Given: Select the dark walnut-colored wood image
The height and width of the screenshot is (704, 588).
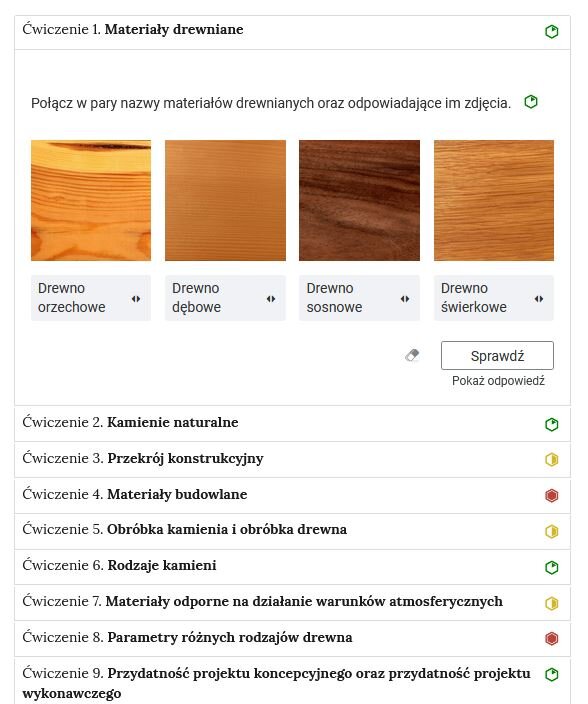Looking at the screenshot, I should (359, 200).
